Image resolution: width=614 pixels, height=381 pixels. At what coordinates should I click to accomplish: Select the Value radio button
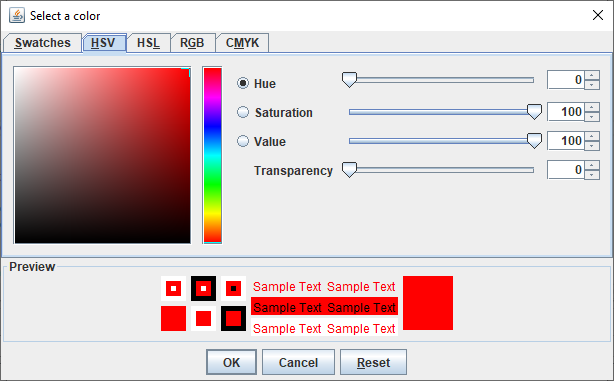243,141
